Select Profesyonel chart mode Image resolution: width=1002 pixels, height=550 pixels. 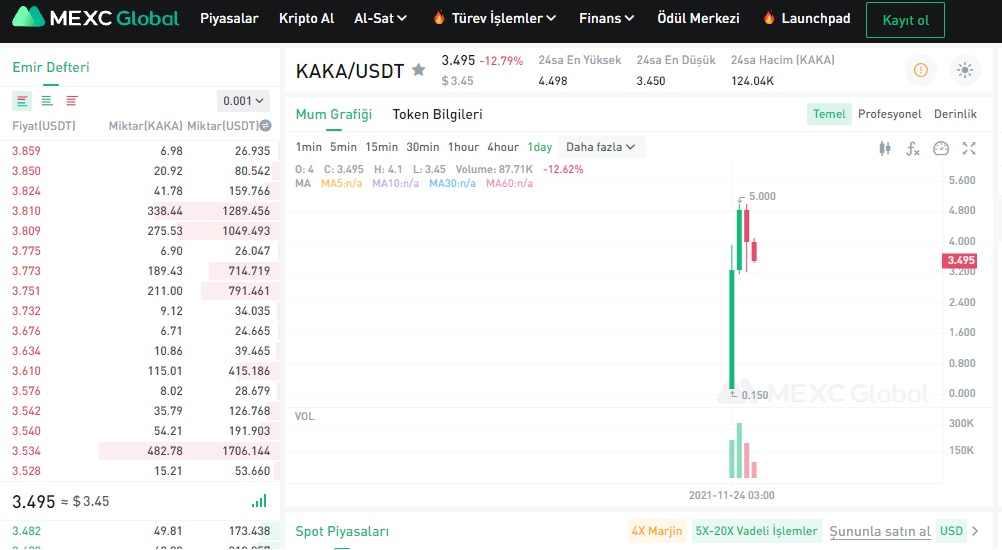coord(890,114)
